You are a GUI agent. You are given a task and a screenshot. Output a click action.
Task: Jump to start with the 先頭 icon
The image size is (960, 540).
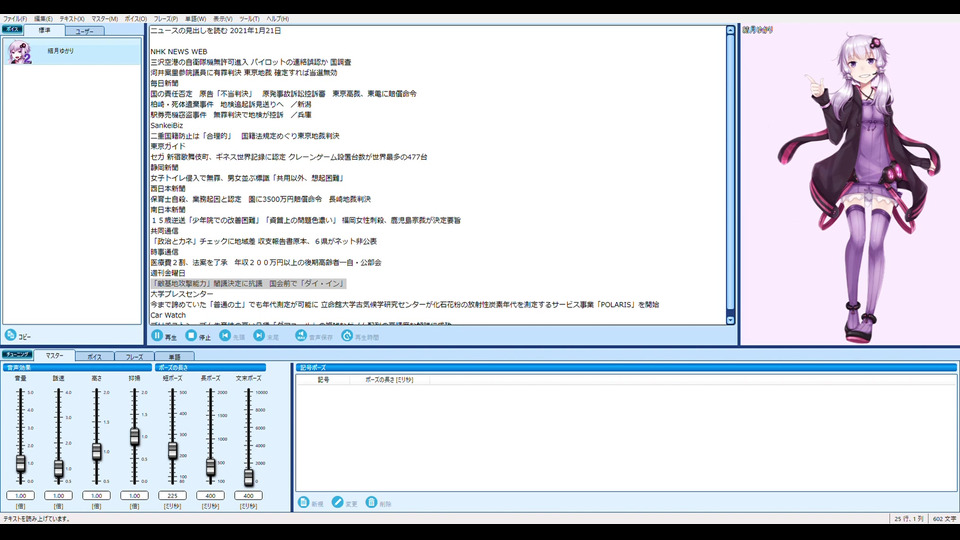pyautogui.click(x=225, y=336)
